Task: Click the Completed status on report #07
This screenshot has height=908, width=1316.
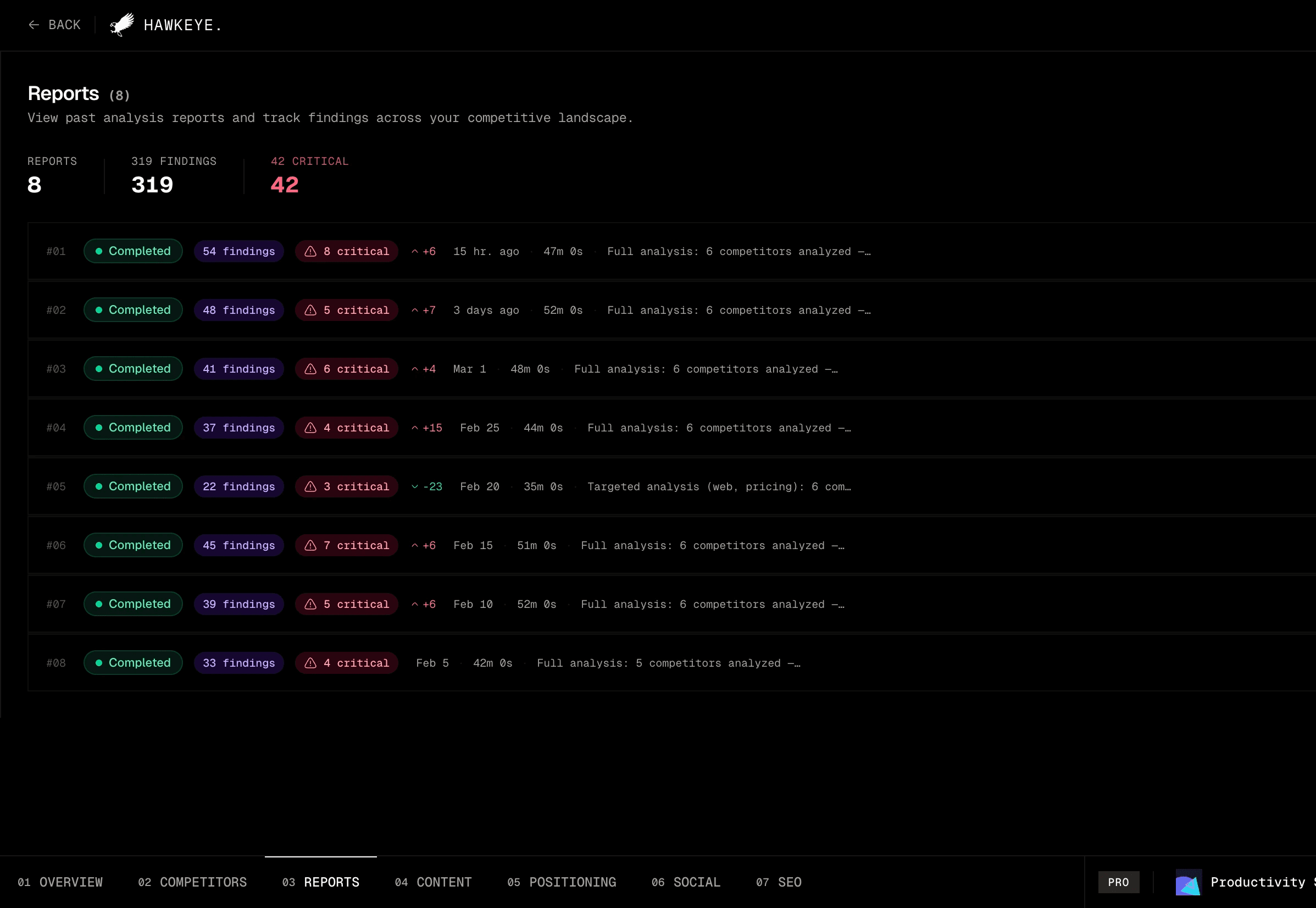Action: tap(133, 604)
